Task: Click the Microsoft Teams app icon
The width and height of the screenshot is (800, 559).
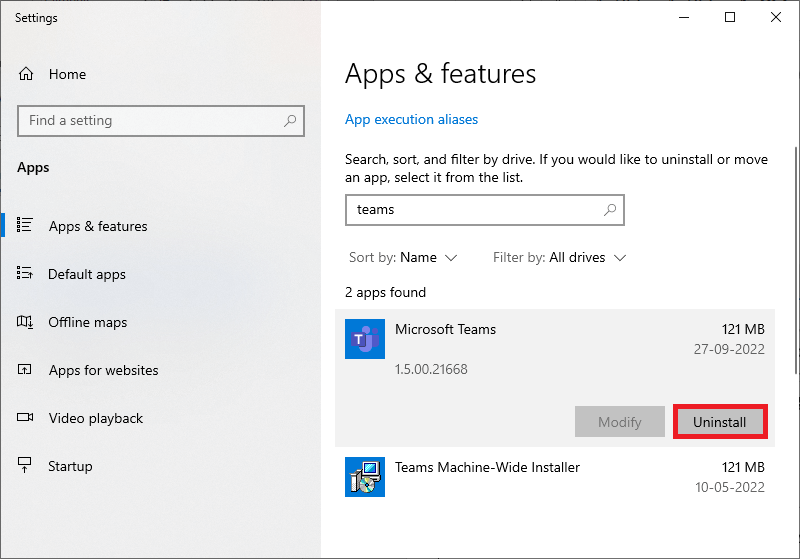Action: (365, 339)
